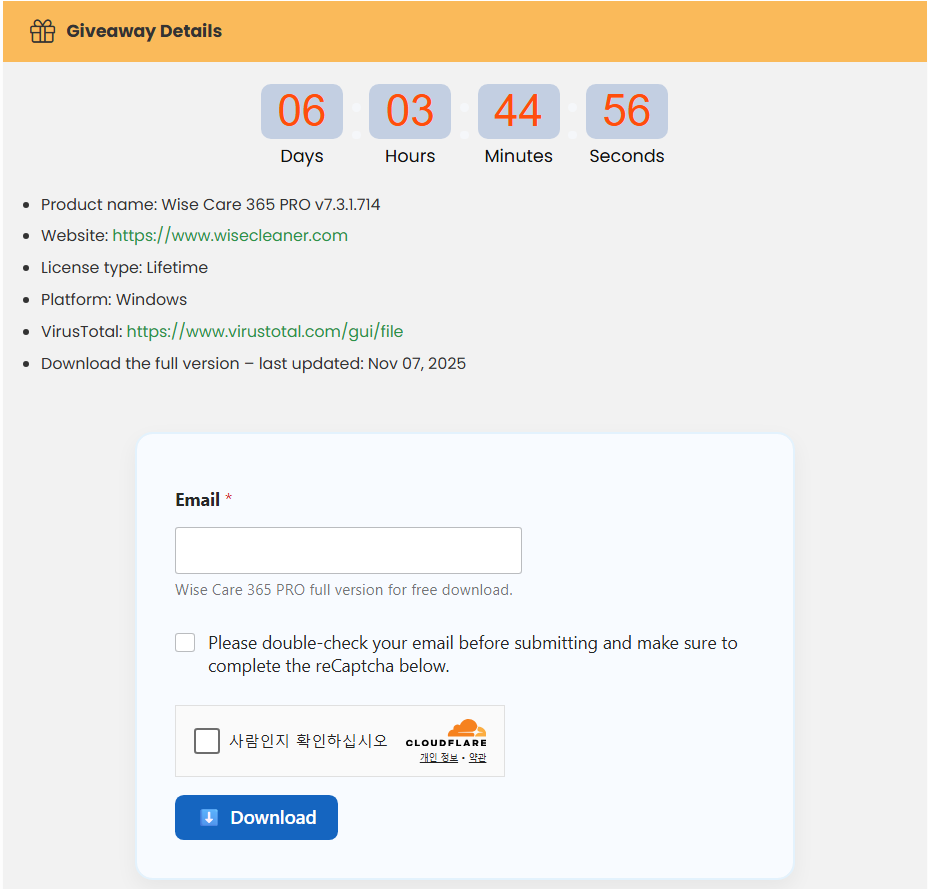
Task: Click the Cloudflare logo
Action: tap(447, 733)
